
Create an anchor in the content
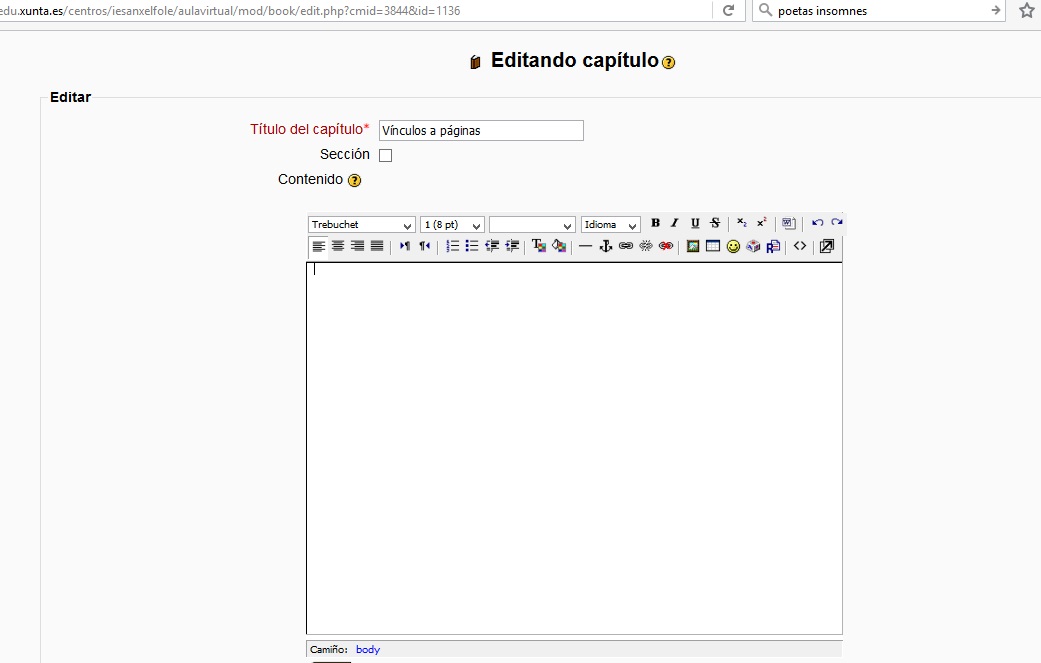[605, 246]
